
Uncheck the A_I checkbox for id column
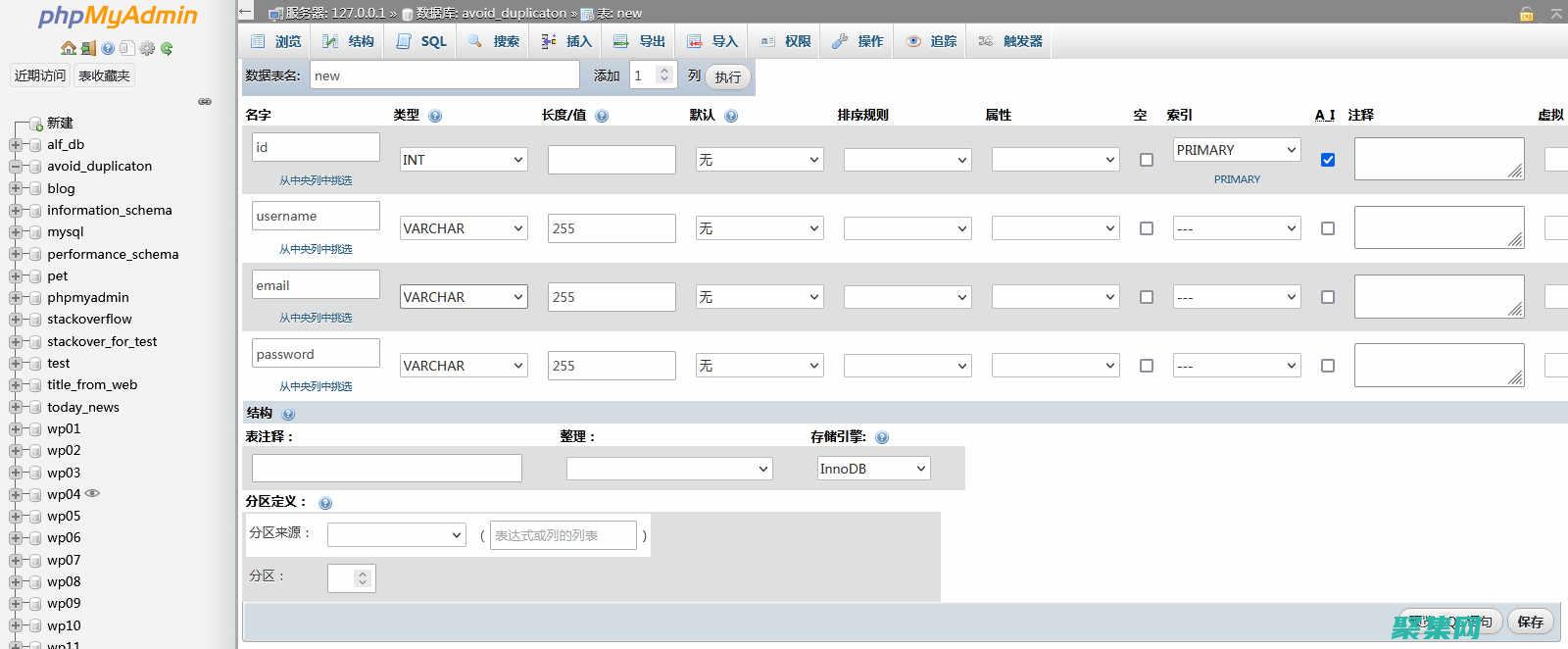(1328, 160)
